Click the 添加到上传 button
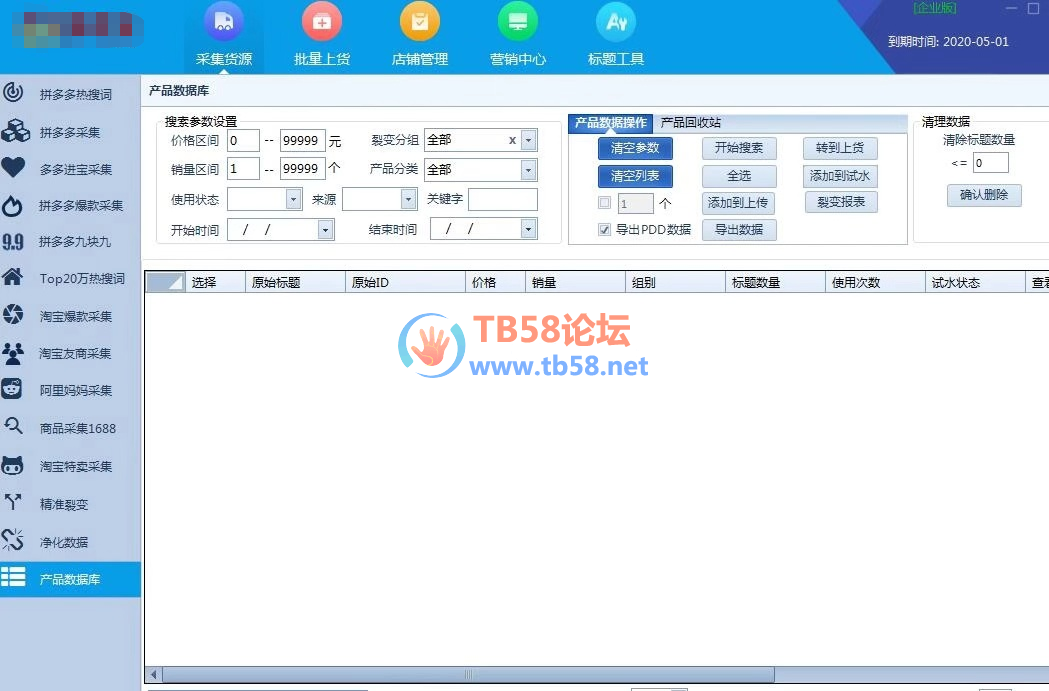Screen dimensions: 1049x691 [x=738, y=203]
